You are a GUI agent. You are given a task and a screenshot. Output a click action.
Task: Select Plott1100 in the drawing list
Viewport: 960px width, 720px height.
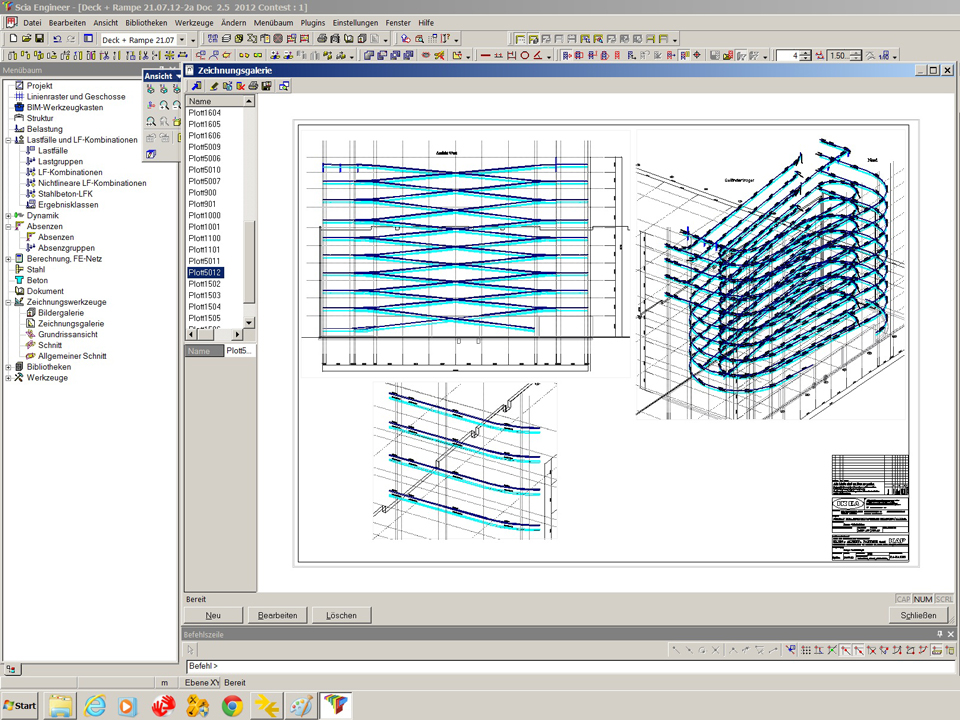[x=205, y=238]
